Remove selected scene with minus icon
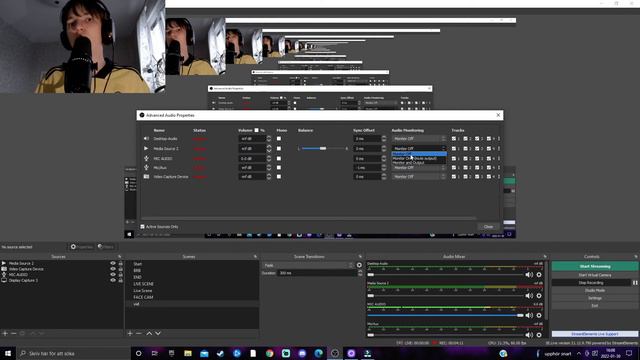 coord(139,333)
